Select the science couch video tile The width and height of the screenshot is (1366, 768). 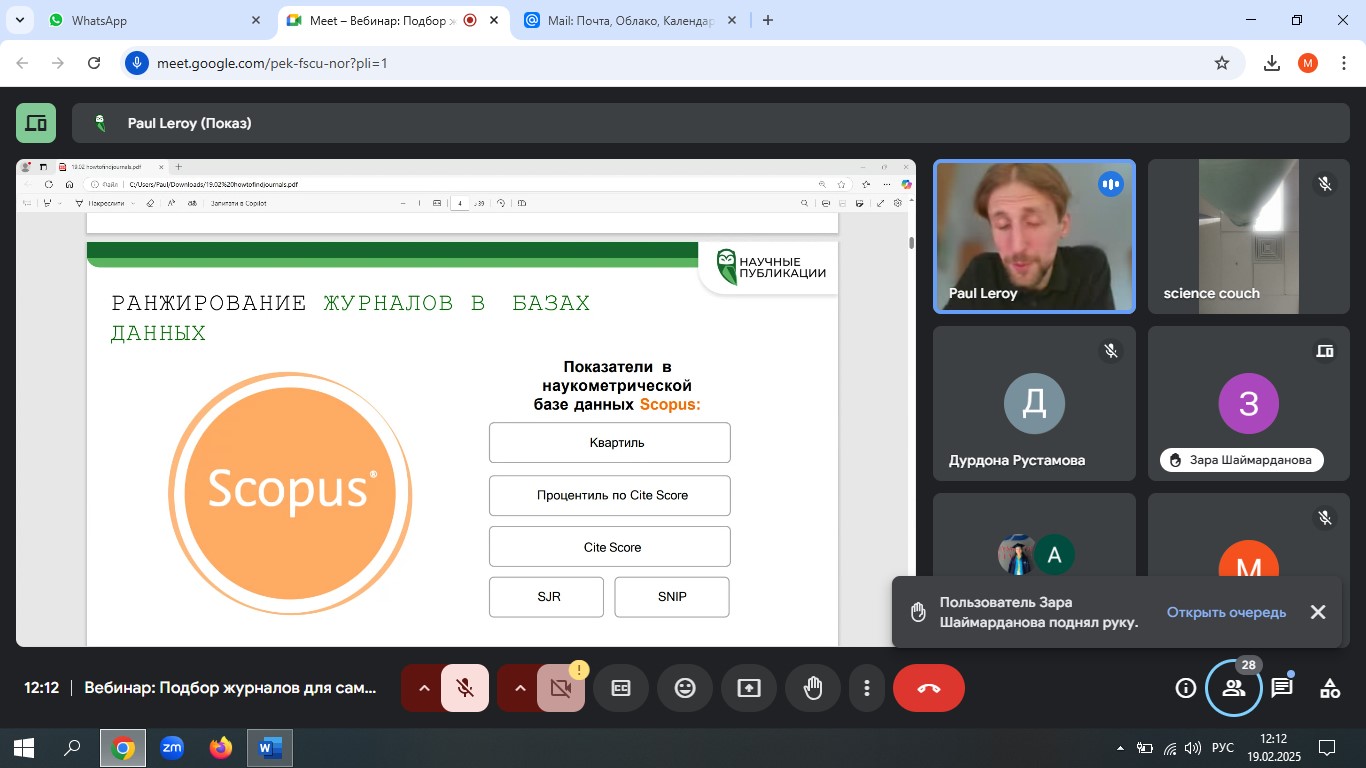click(1248, 236)
